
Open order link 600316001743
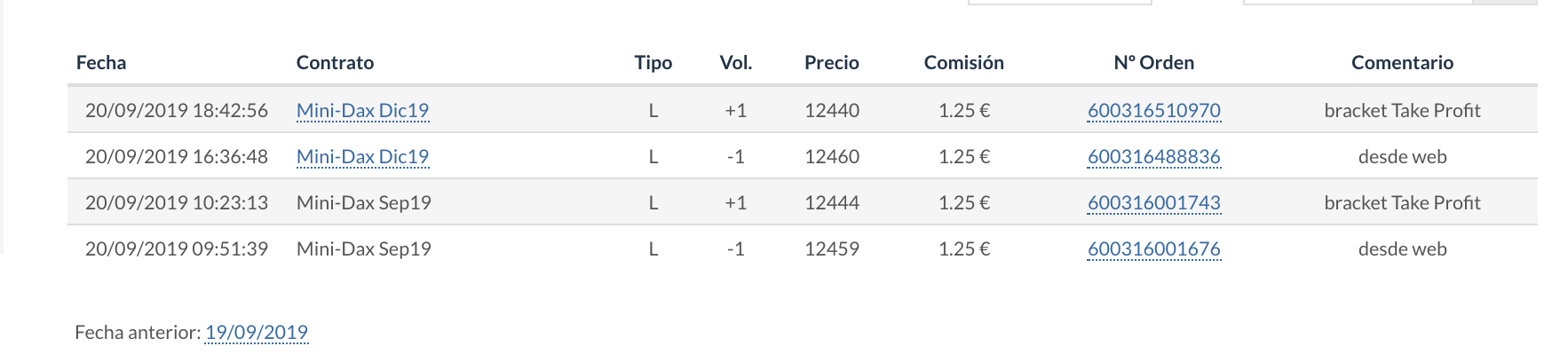[1153, 203]
